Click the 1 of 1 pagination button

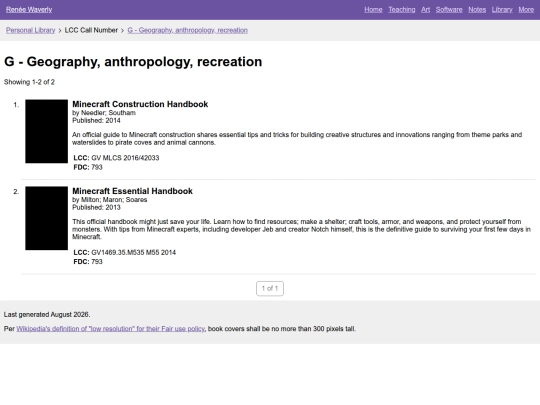[270, 288]
